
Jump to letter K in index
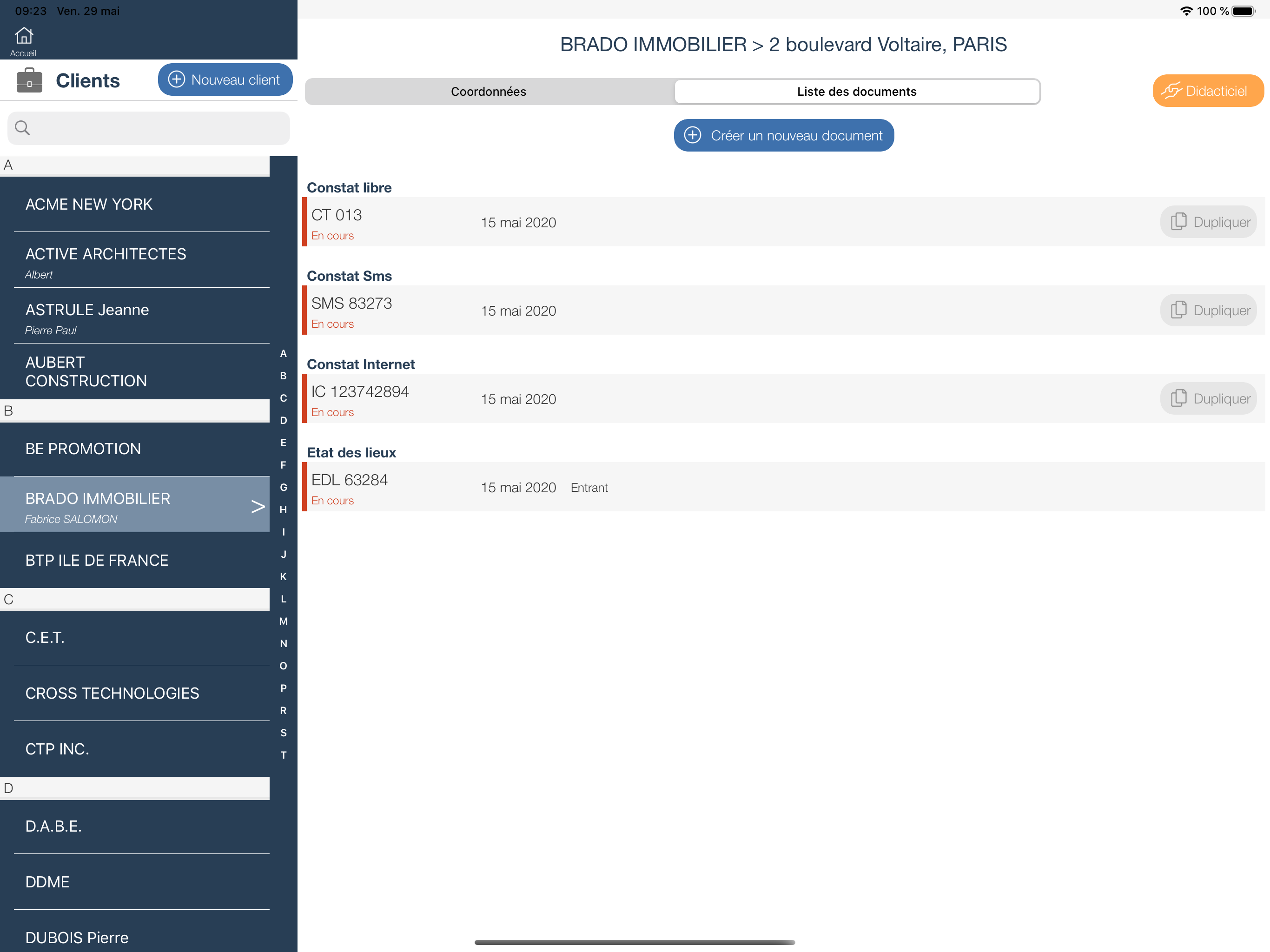[284, 577]
